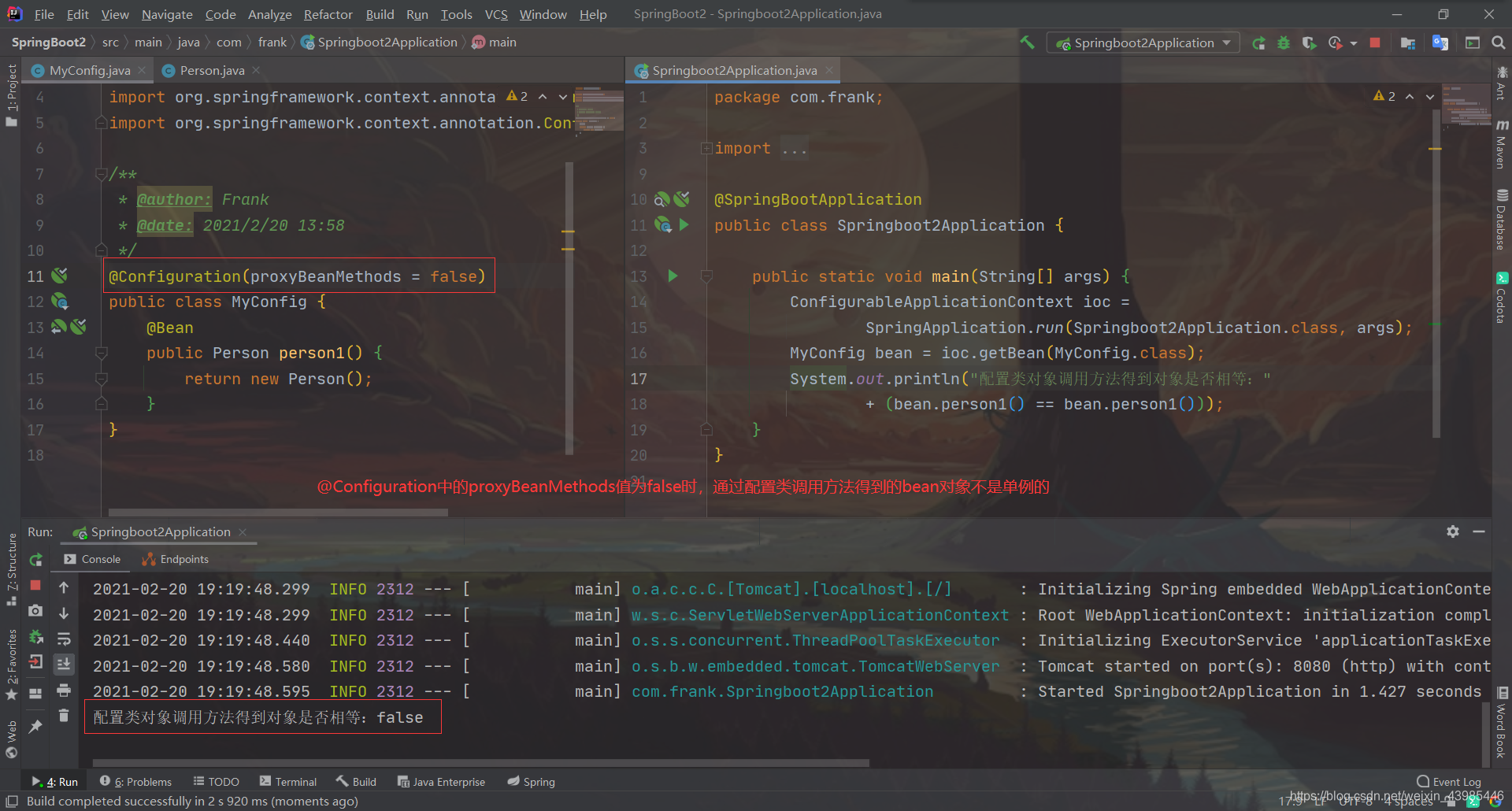Clear console with trash icon

tap(64, 716)
